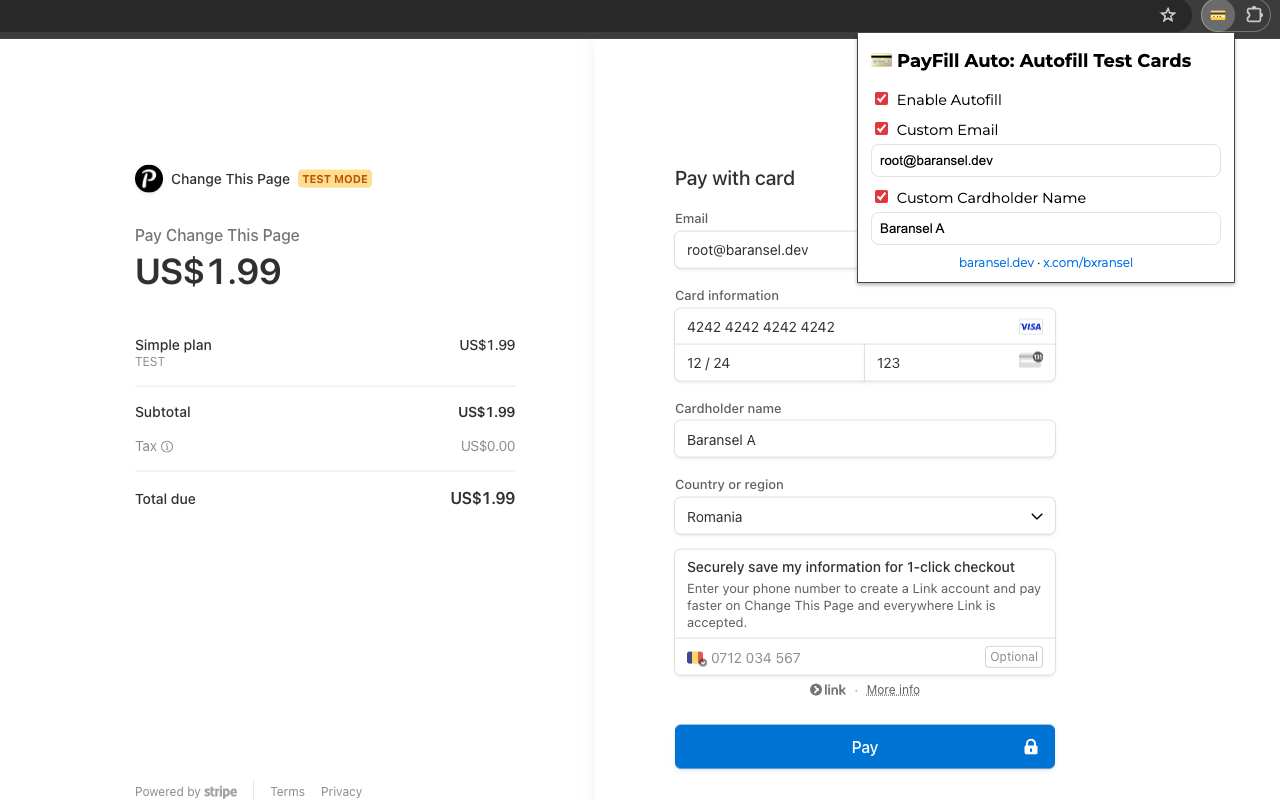Viewport: 1280px width, 800px height.
Task: Click the Pay with card heading
Action: 735,178
